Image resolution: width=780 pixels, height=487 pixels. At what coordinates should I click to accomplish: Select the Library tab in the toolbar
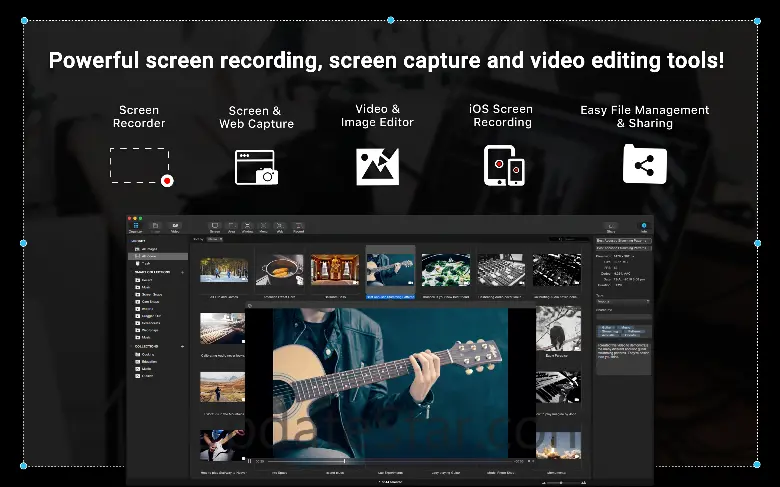pyautogui.click(x=137, y=228)
